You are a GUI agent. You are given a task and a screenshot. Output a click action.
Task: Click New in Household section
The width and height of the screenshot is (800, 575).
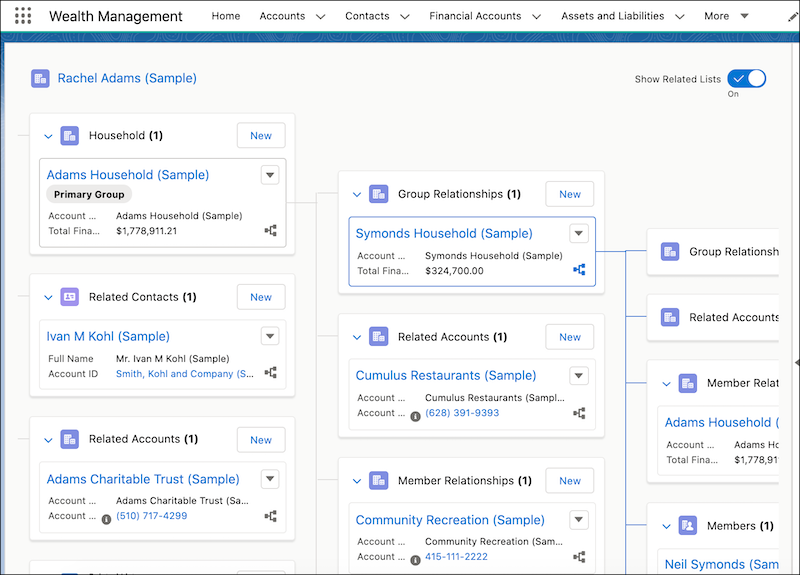261,136
